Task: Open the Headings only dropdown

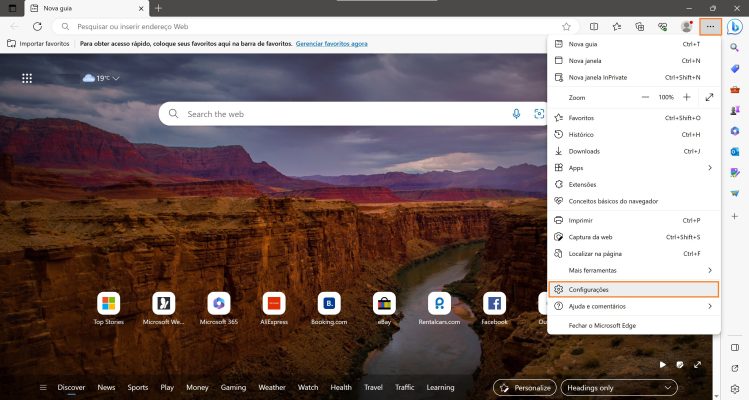Action: (621, 387)
